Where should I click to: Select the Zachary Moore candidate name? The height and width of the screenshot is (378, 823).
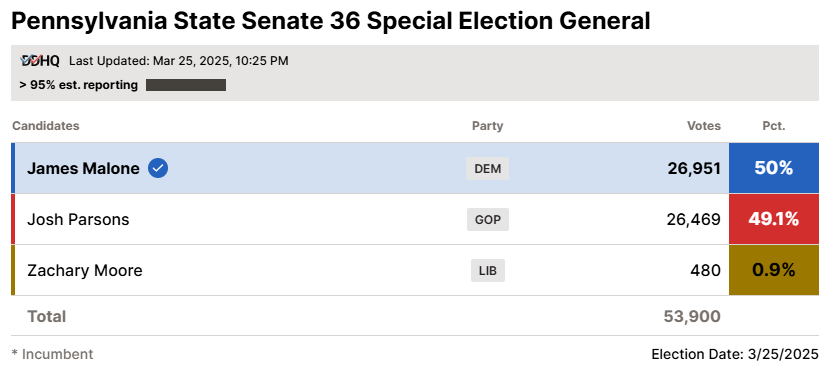[x=85, y=271]
